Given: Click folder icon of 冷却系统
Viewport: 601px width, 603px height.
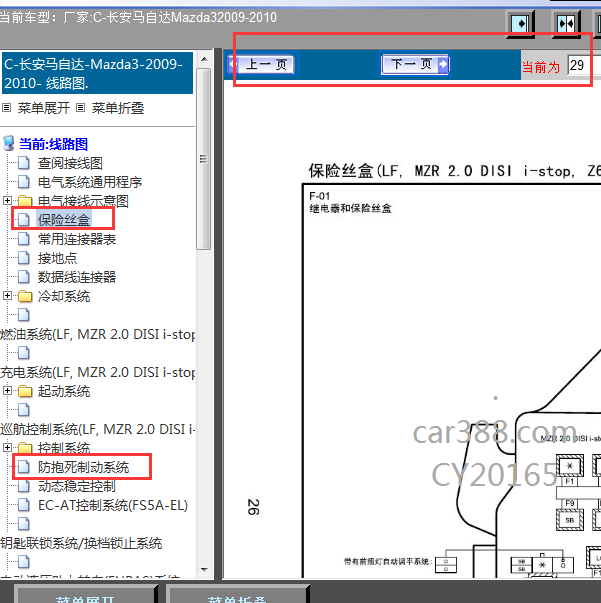Looking at the screenshot, I should tap(25, 296).
